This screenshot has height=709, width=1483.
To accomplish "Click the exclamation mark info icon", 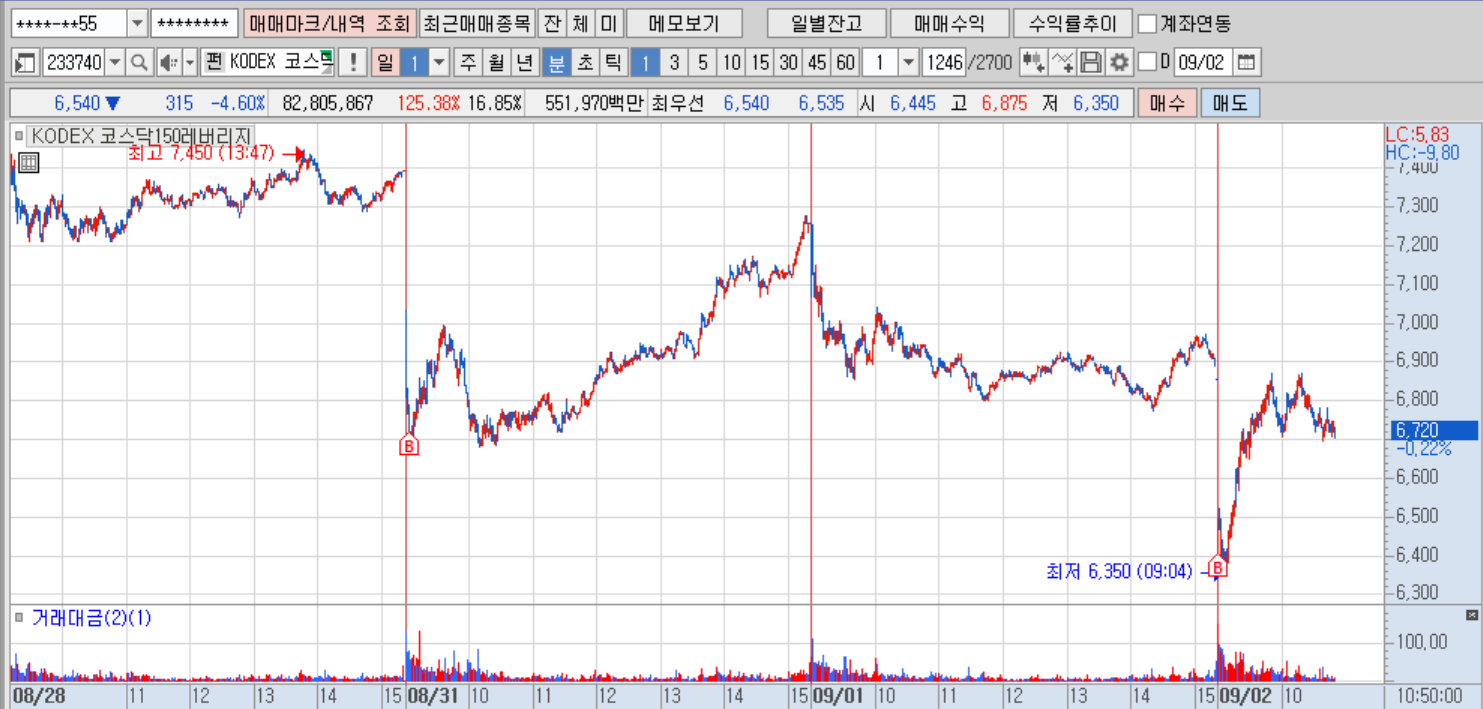I will (352, 63).
